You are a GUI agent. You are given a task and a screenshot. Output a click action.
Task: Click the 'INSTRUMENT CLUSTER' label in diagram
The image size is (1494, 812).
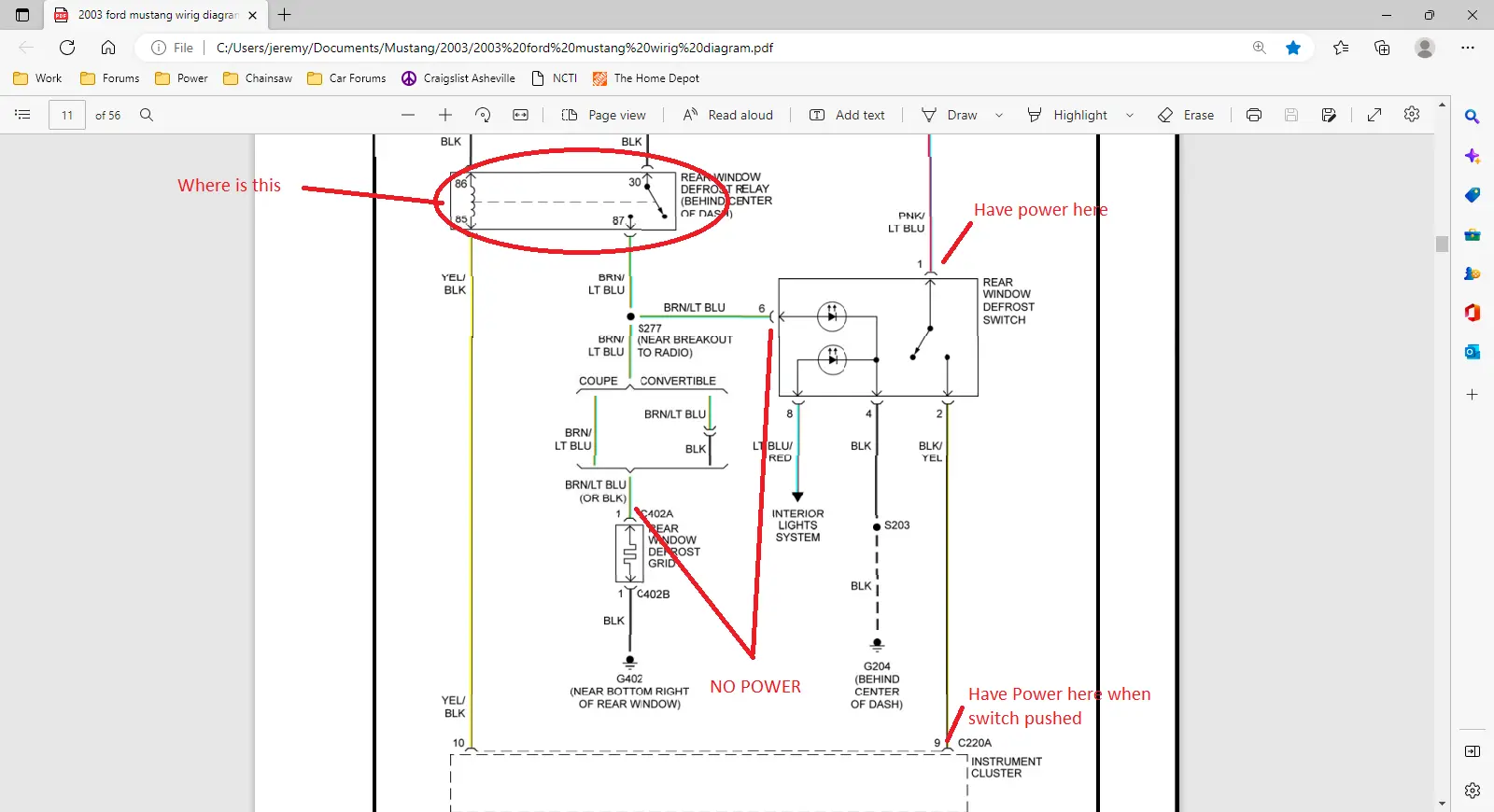coord(1007,767)
